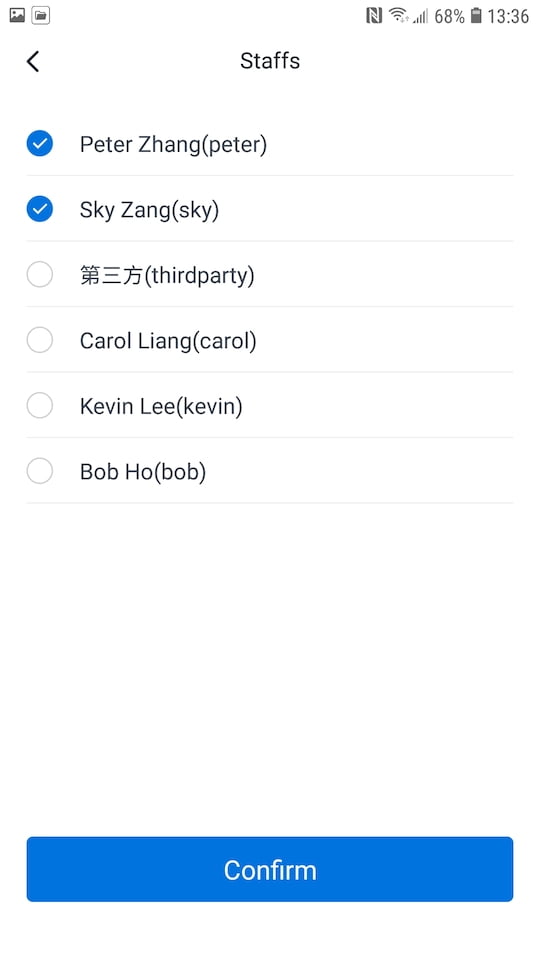
Task: Check the Bob Ho checkbox
Action: 40,471
